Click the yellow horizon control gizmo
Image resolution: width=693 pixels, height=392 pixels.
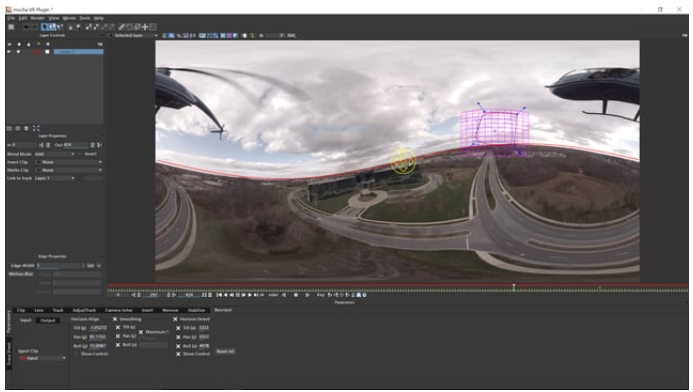pos(403,161)
